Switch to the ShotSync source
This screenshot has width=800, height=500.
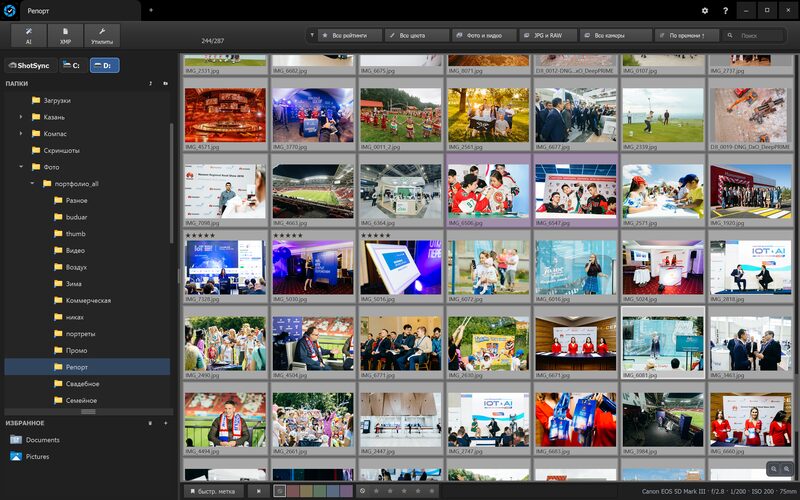click(x=31, y=65)
